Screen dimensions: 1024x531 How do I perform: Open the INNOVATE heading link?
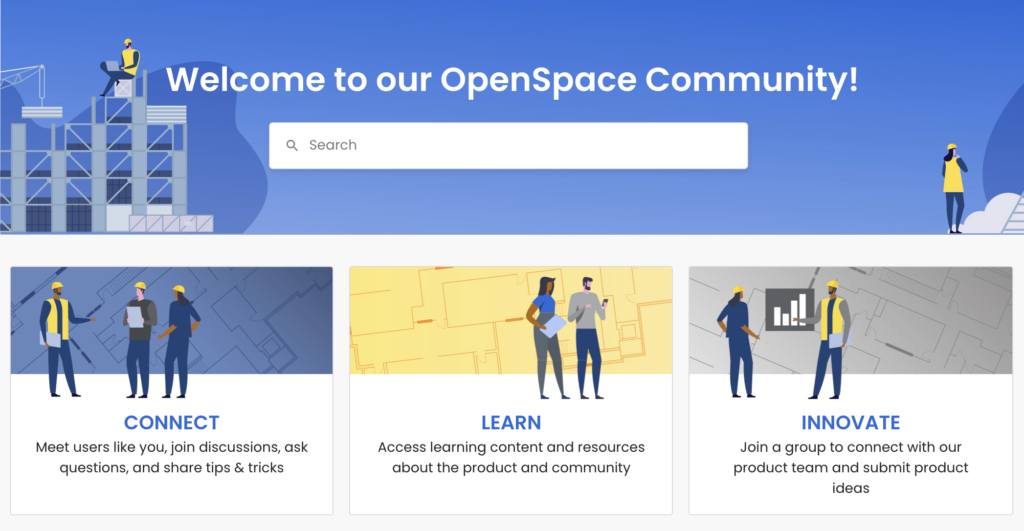pyautogui.click(x=850, y=423)
